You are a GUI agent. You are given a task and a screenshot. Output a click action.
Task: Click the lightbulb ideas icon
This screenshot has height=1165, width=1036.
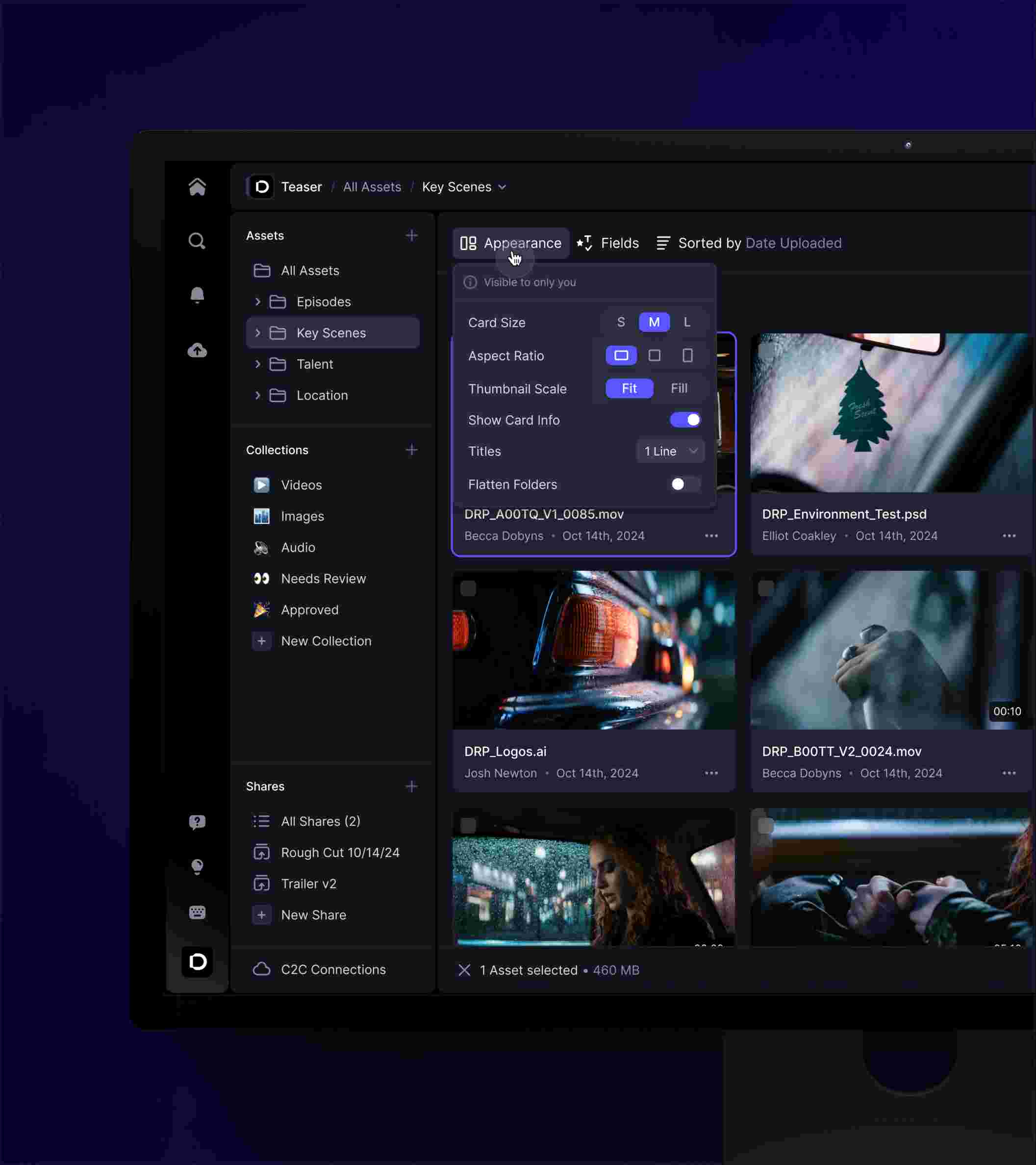pos(197,867)
